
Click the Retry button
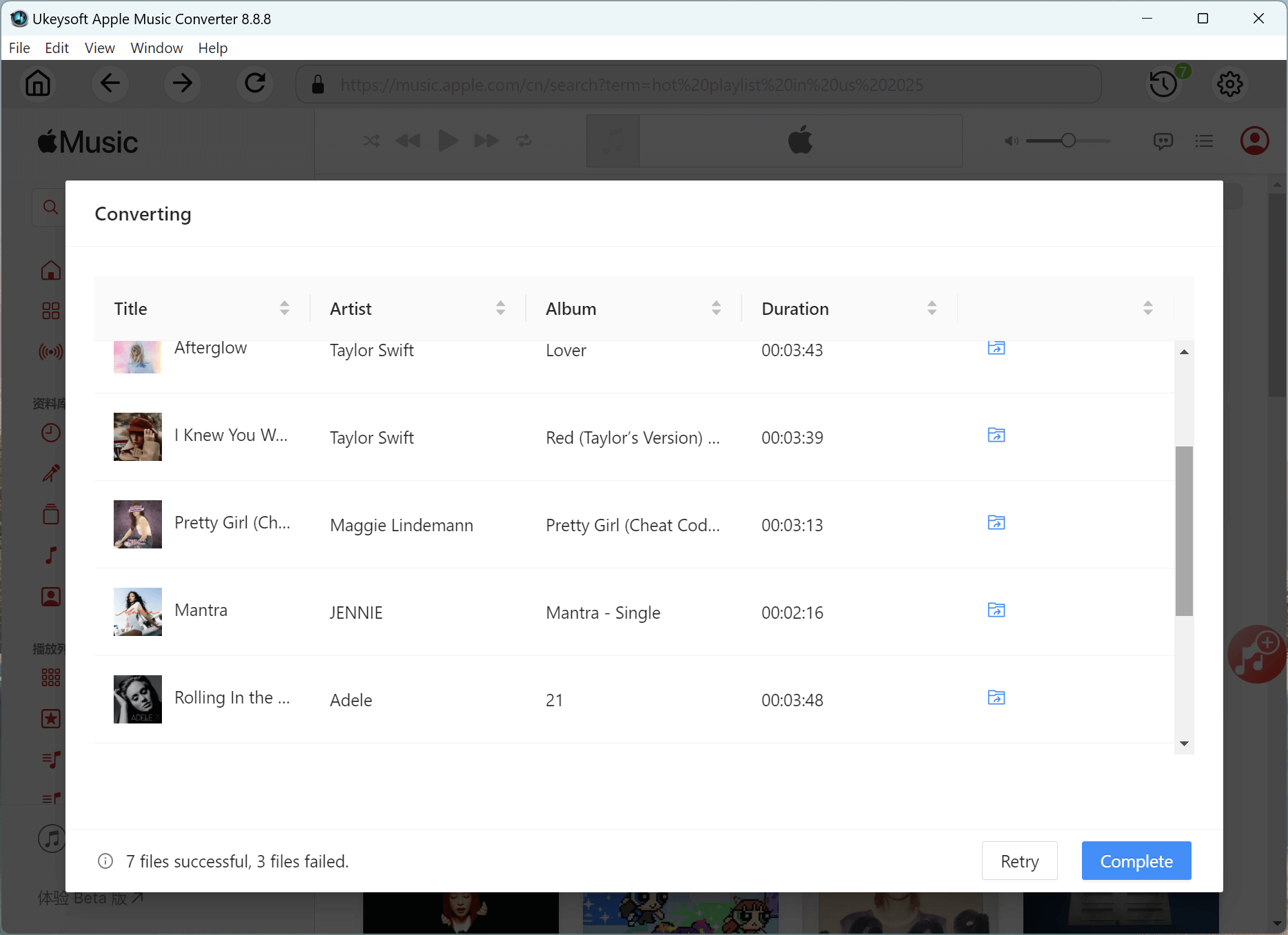(x=1019, y=861)
